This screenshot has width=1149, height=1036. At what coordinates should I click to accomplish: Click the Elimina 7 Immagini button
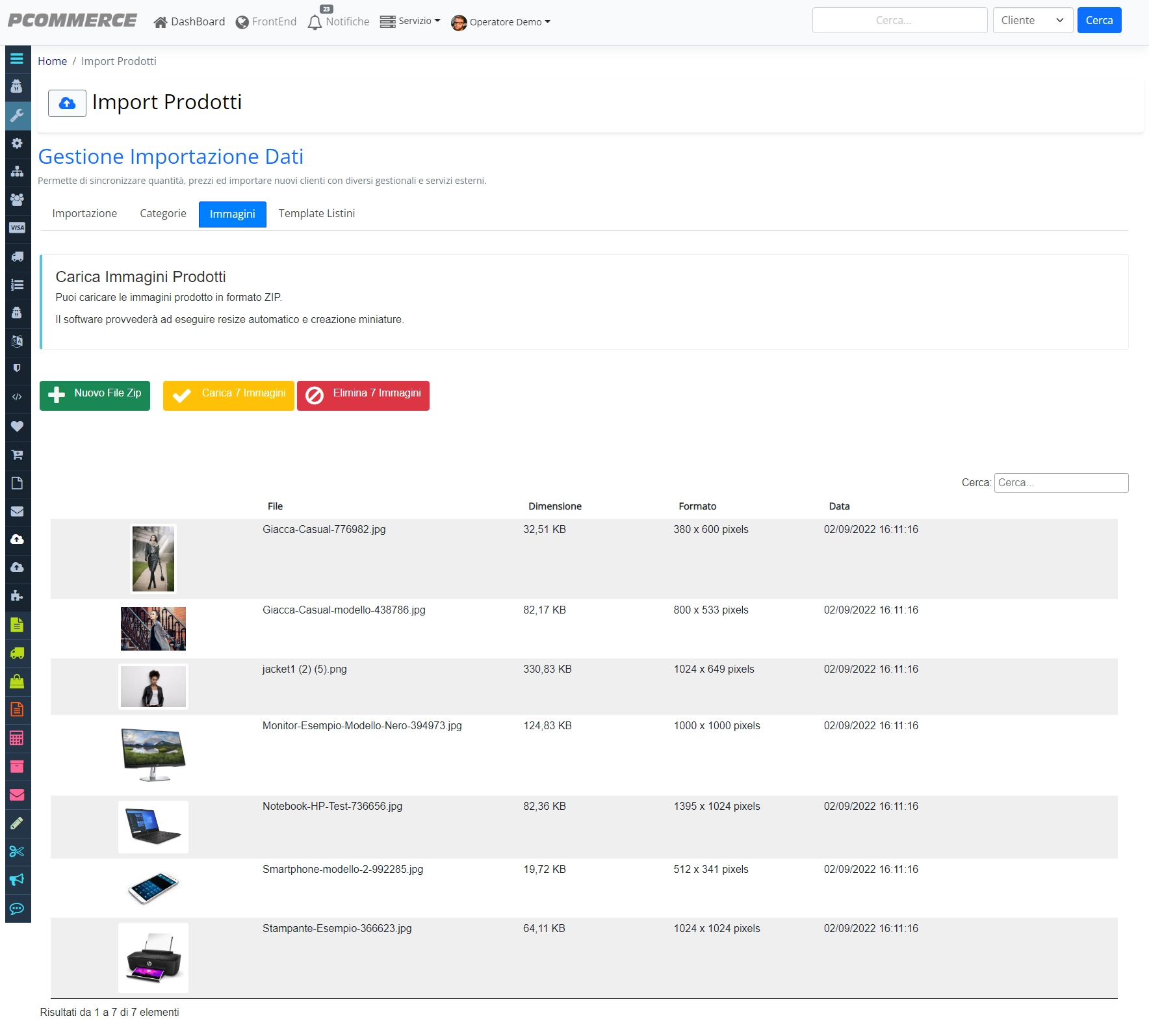pos(363,396)
